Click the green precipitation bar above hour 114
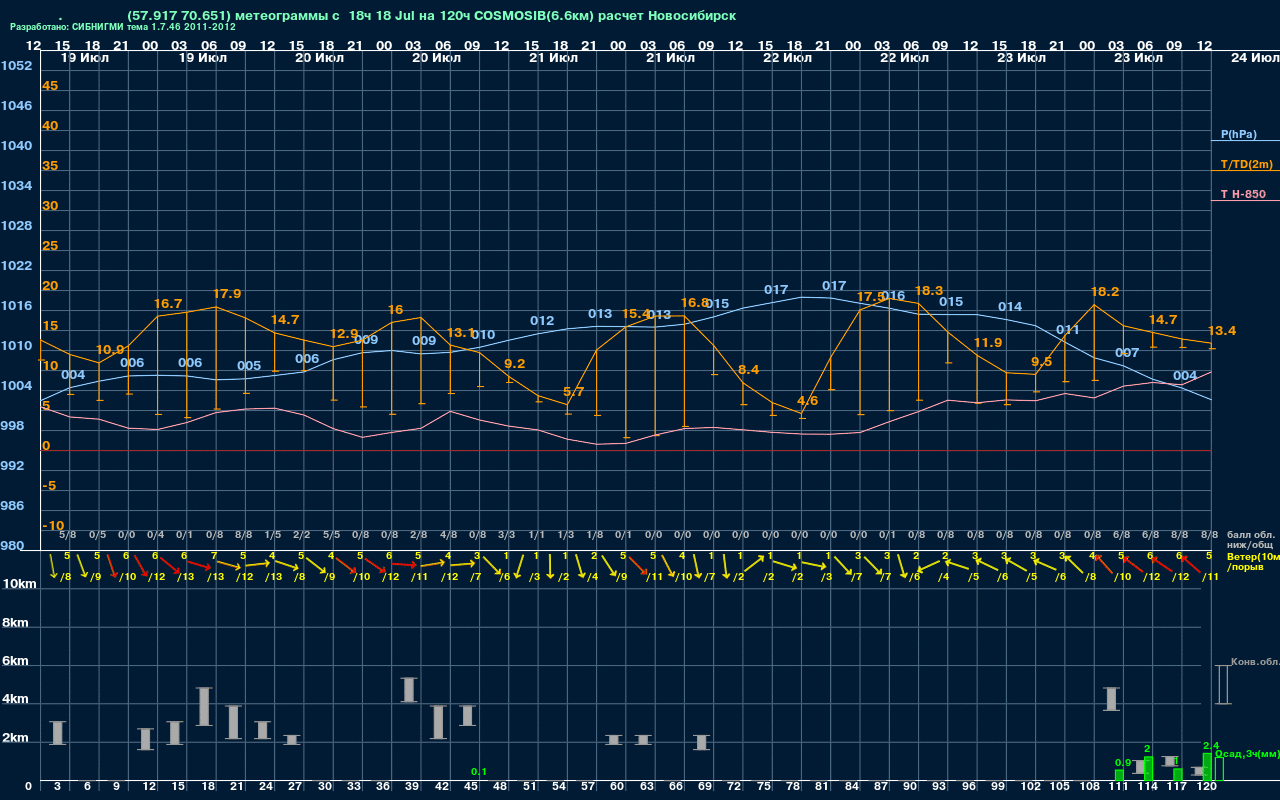Viewport: 1280px width, 800px height. pos(1148,768)
